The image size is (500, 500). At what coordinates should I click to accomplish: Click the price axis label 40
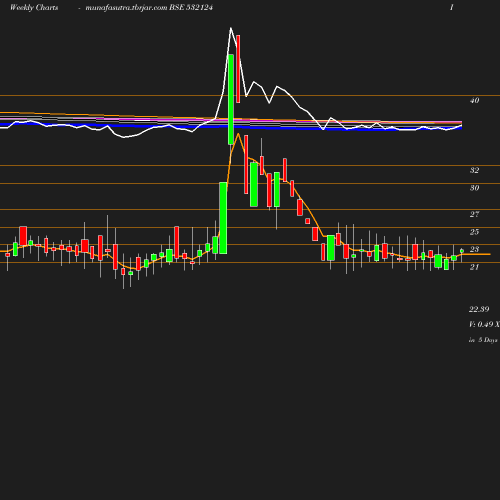[x=474, y=100]
